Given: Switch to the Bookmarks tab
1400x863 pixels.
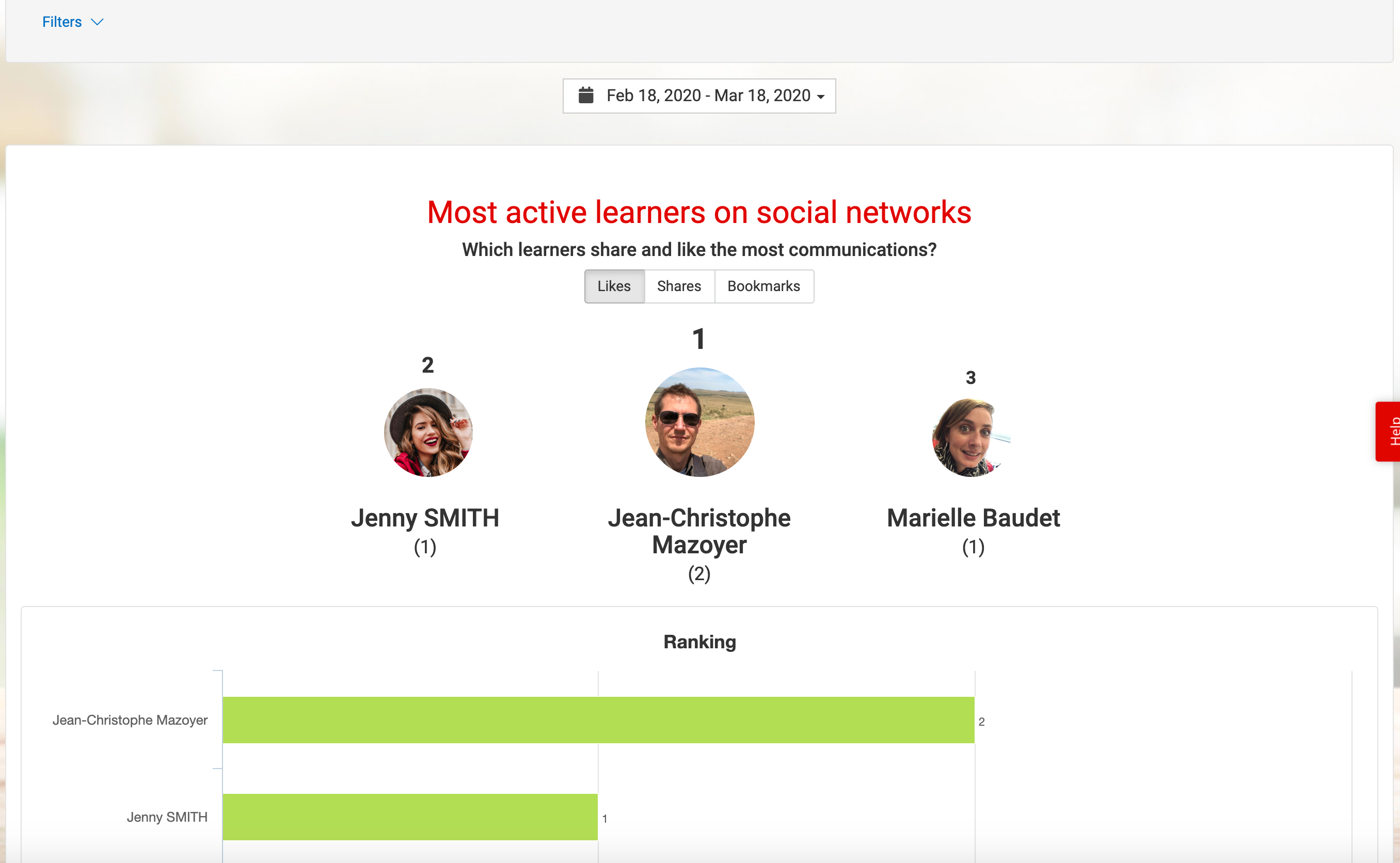Looking at the screenshot, I should click(763, 286).
